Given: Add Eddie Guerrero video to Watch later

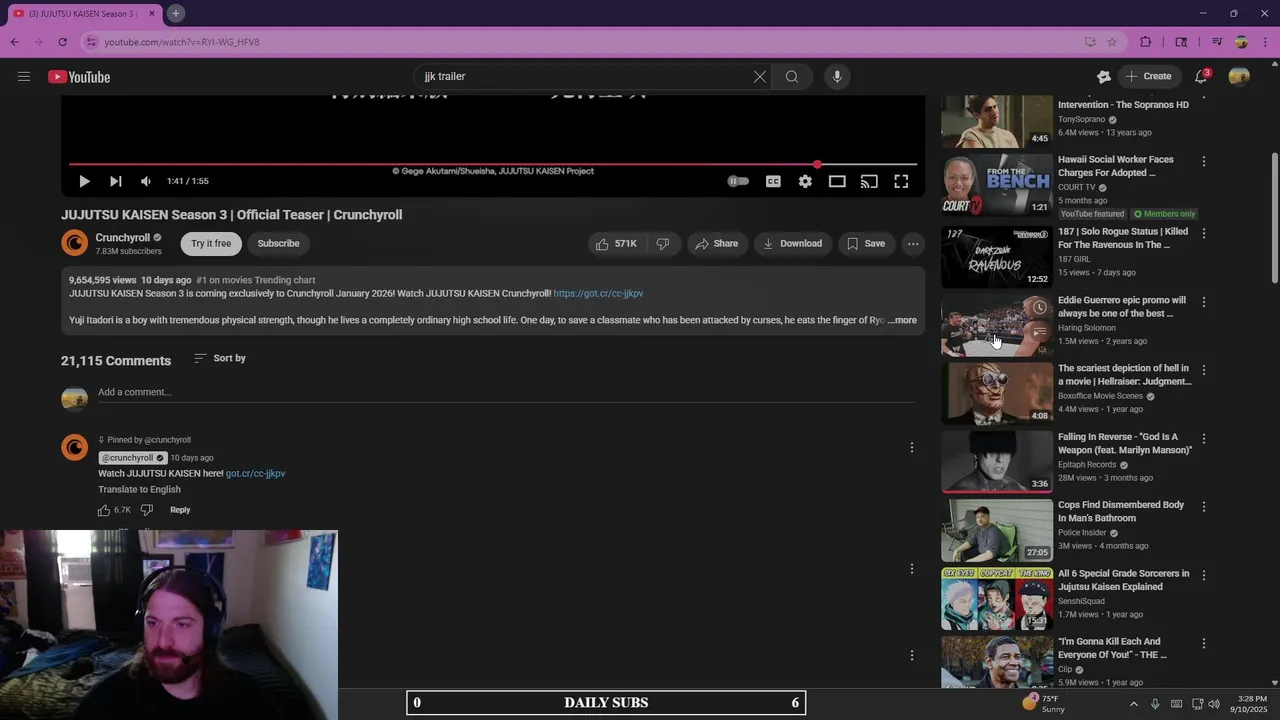Looking at the screenshot, I should click(x=1039, y=307).
